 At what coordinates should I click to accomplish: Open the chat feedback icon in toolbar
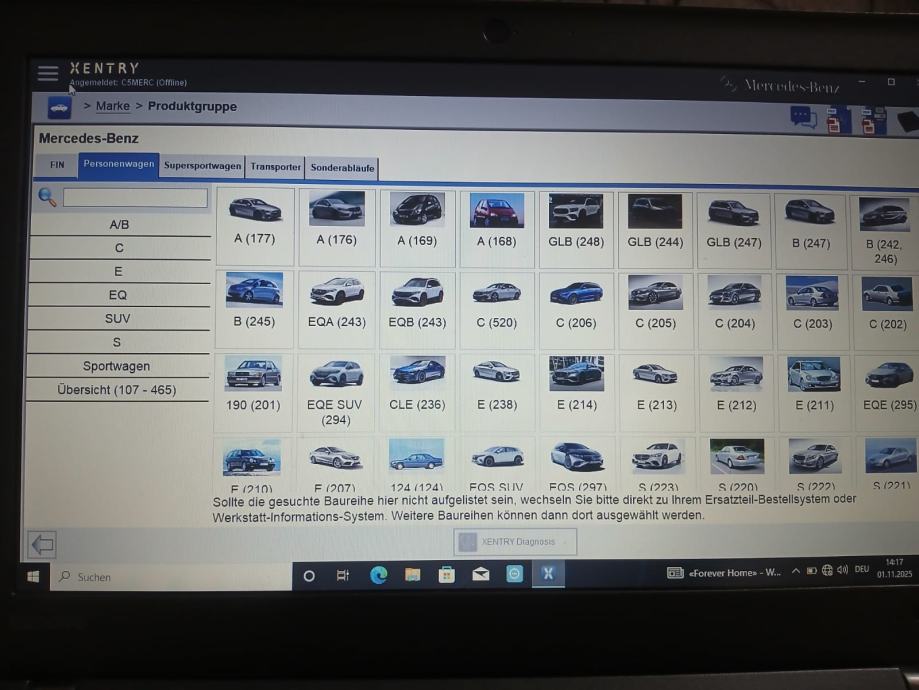pos(804,117)
